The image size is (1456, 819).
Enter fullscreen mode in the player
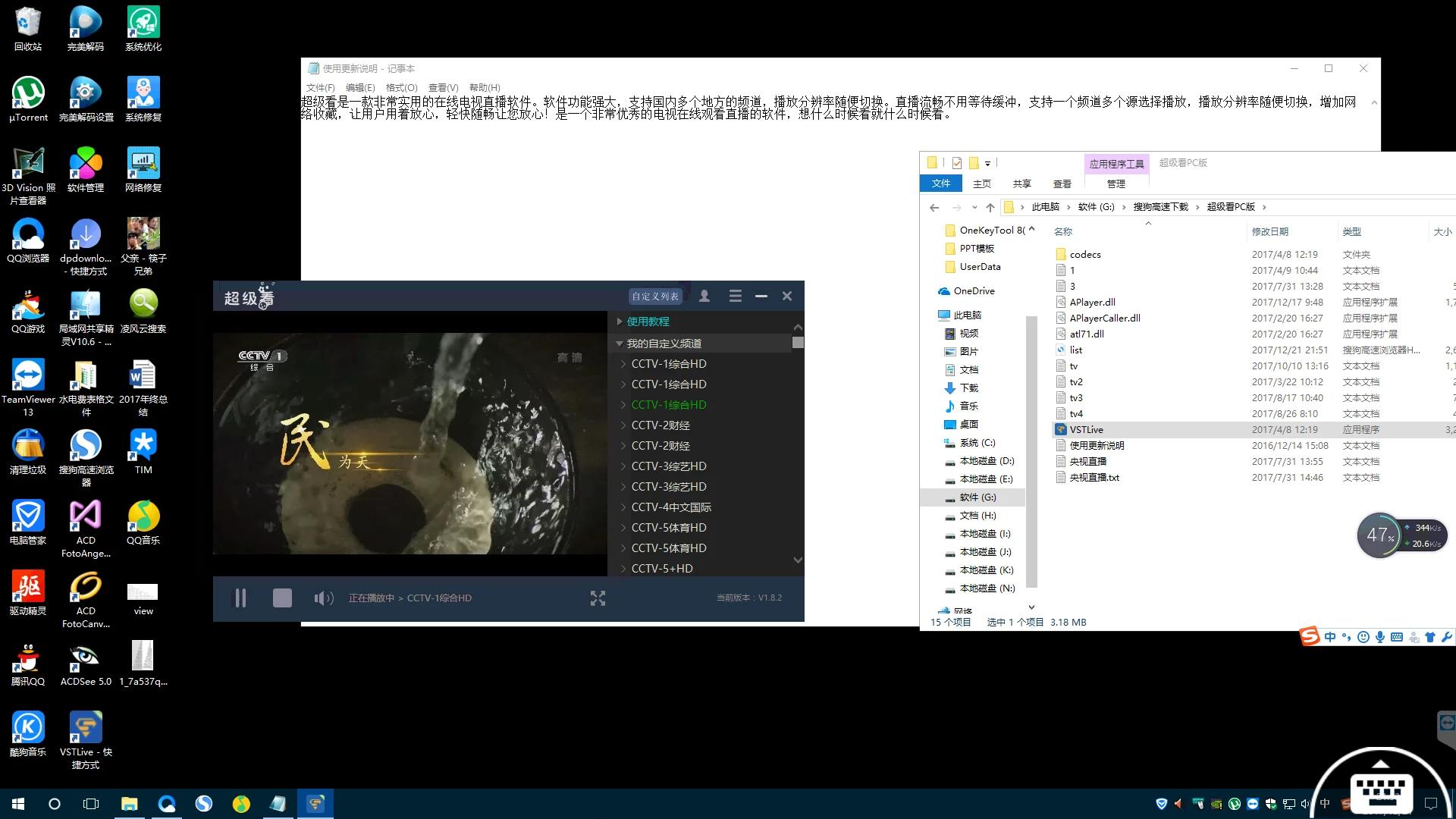598,598
